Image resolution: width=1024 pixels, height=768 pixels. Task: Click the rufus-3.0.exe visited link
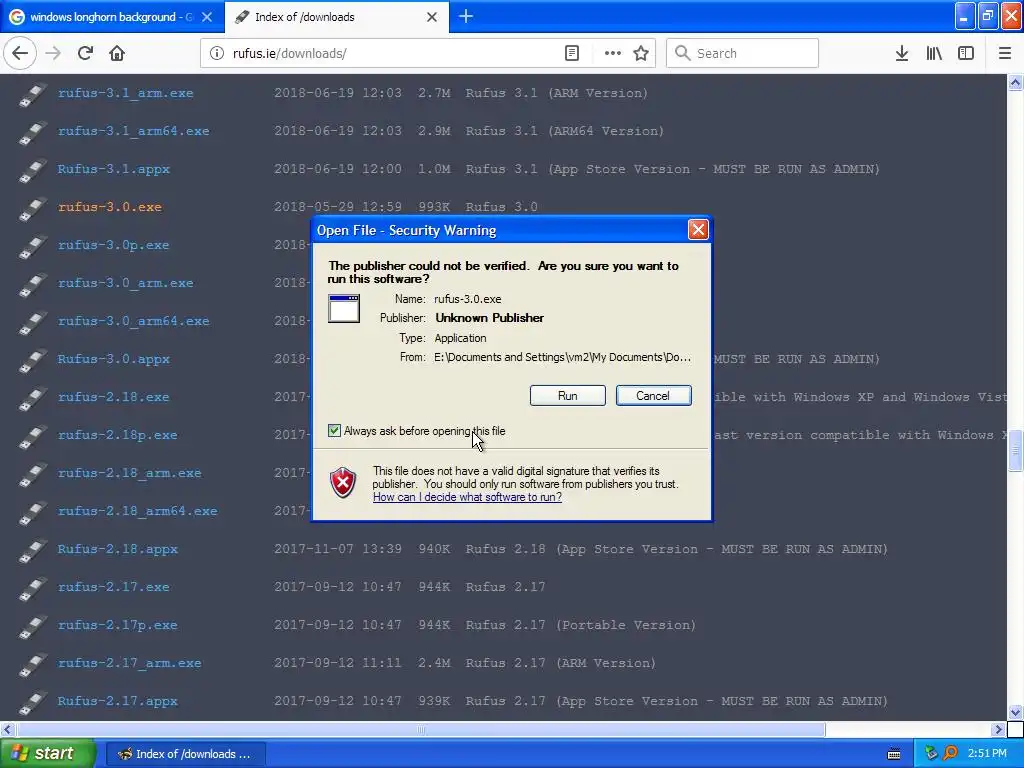pos(110,207)
